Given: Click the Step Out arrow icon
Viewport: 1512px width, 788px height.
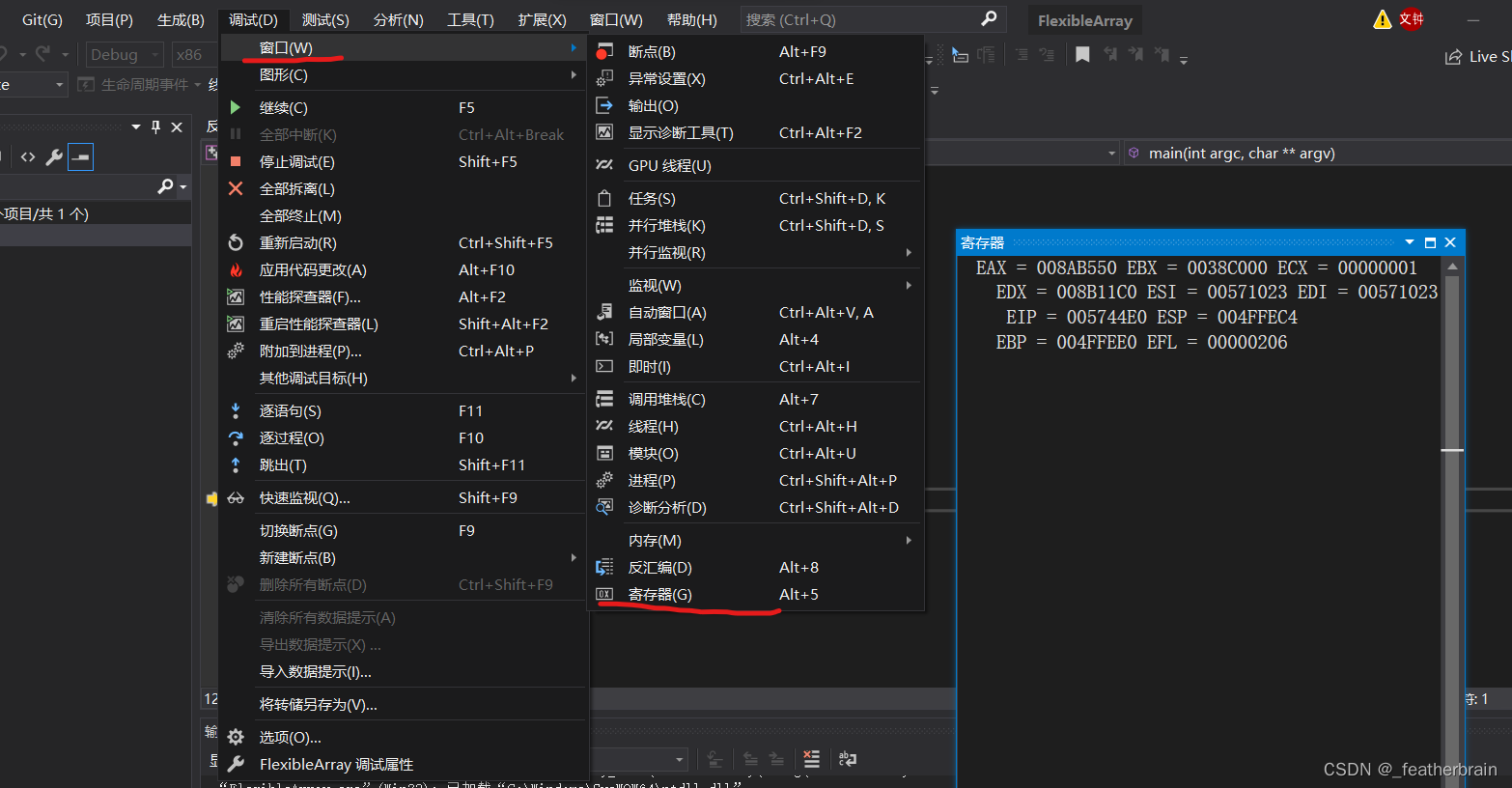Looking at the screenshot, I should tap(236, 464).
